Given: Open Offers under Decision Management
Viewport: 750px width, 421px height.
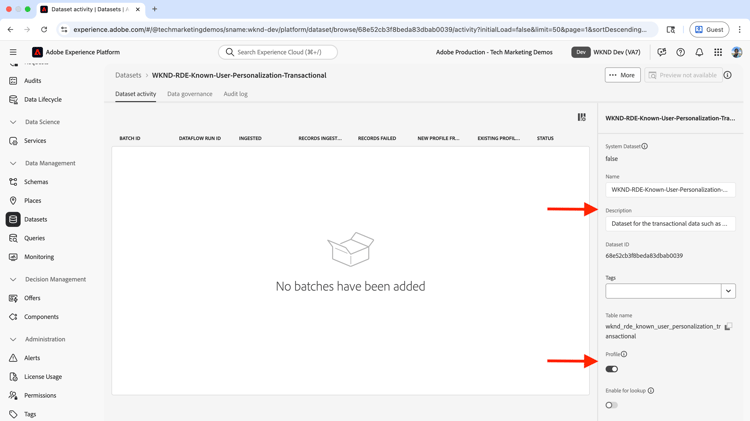Looking at the screenshot, I should [32, 298].
